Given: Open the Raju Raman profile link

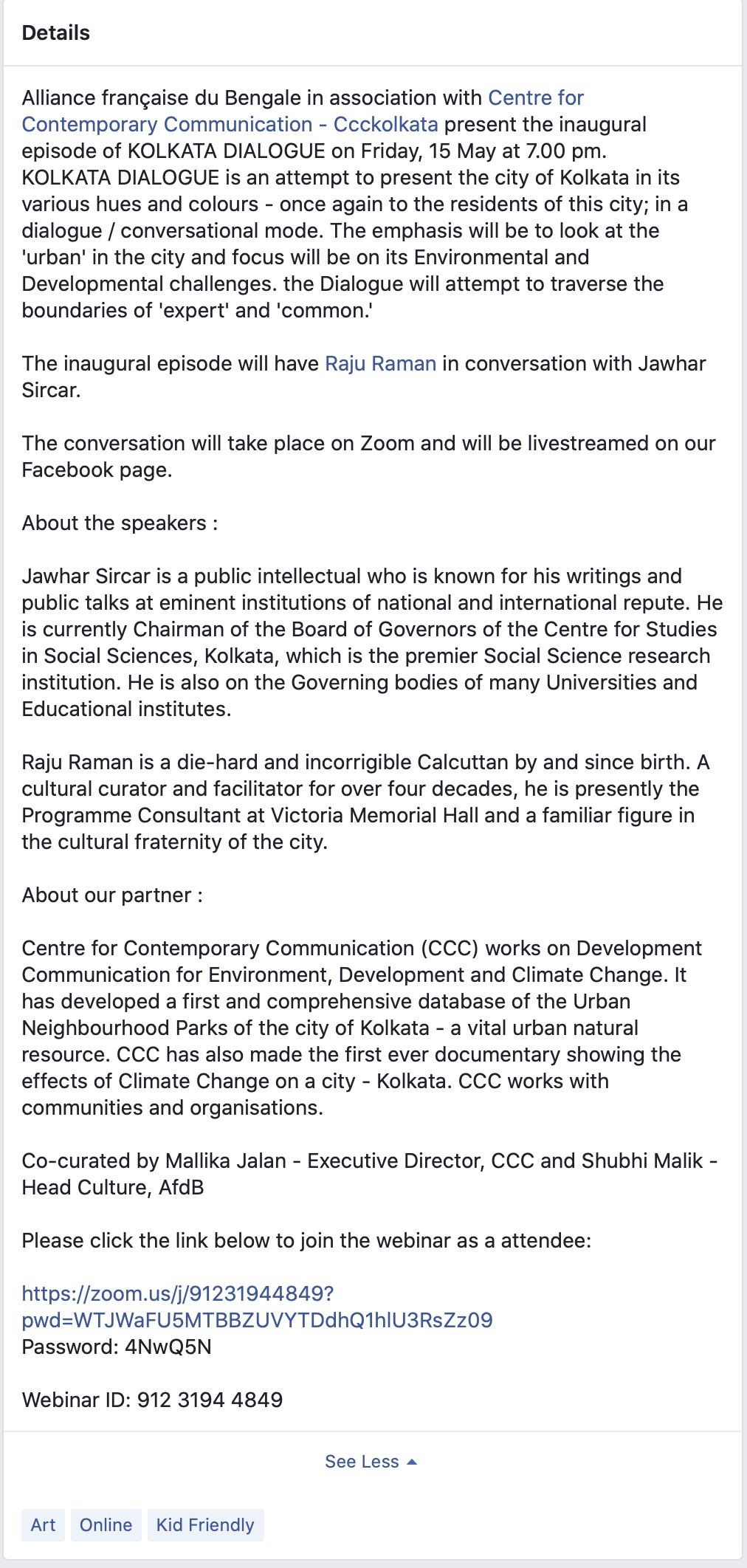Looking at the screenshot, I should click(381, 364).
